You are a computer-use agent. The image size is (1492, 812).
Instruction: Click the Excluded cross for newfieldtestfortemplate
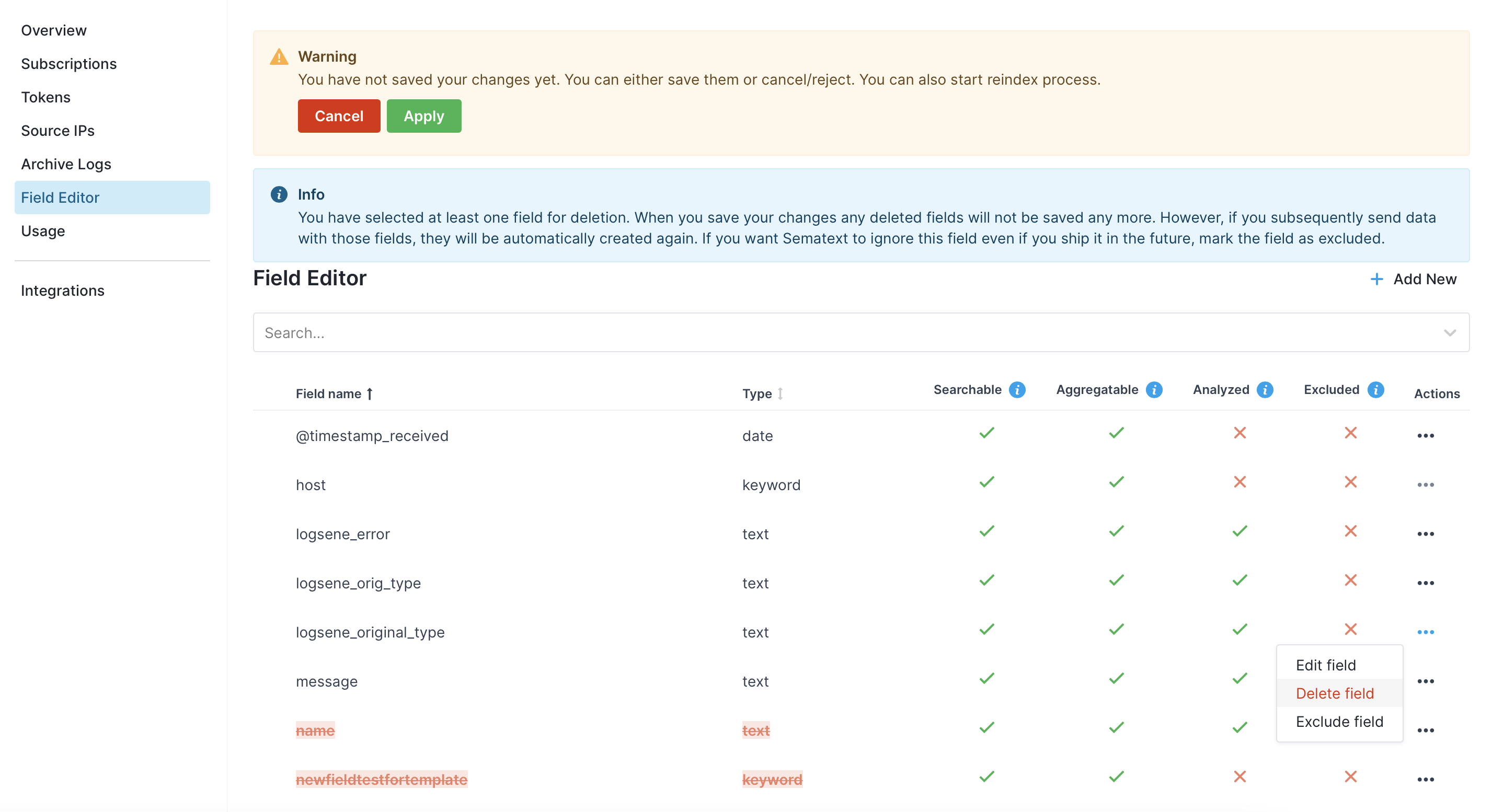1351,776
